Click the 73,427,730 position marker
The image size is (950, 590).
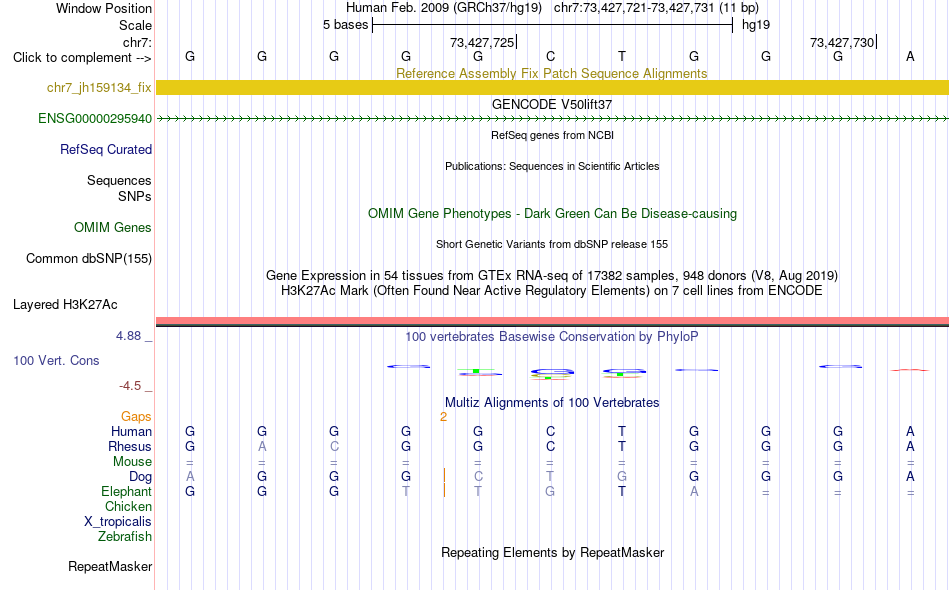tap(843, 42)
